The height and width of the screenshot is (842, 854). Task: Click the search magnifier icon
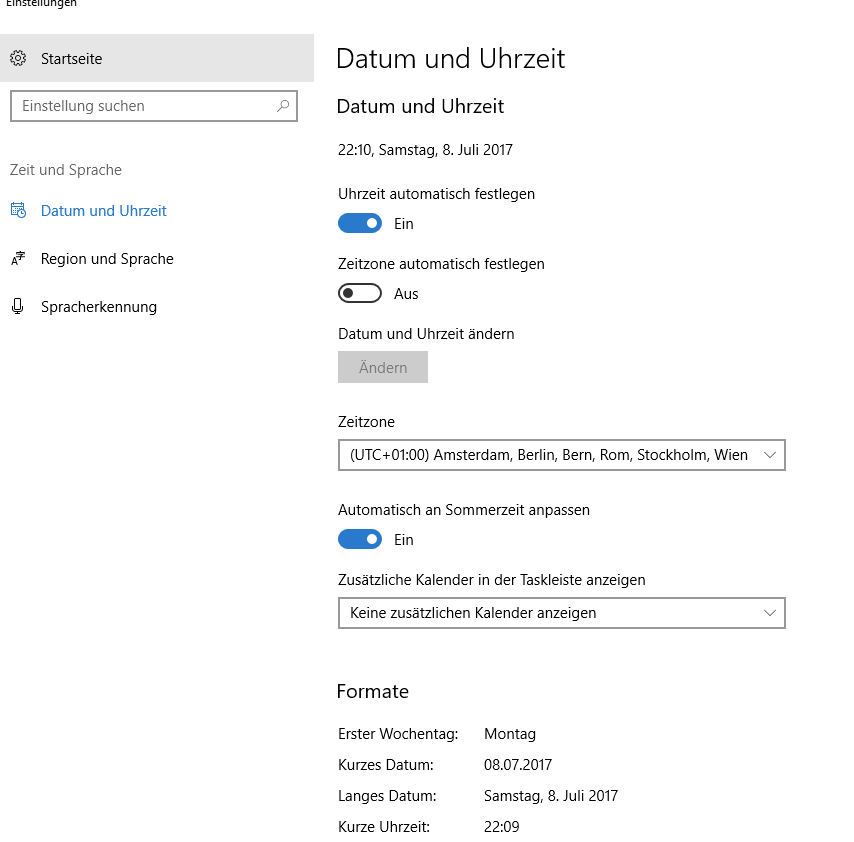pyautogui.click(x=283, y=106)
